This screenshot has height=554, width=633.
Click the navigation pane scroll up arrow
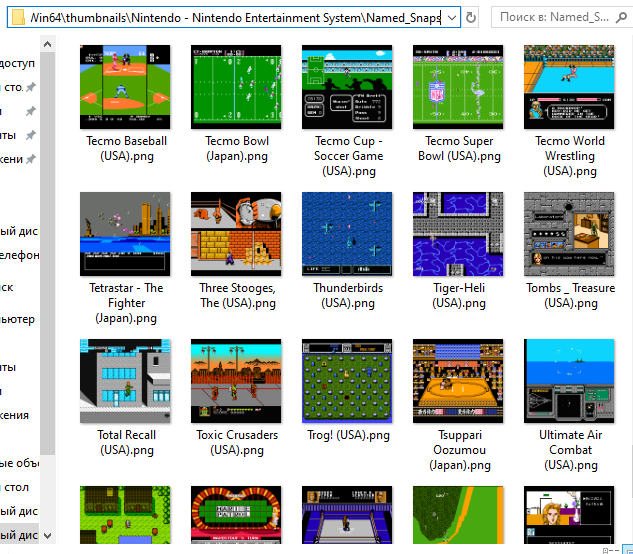point(47,44)
